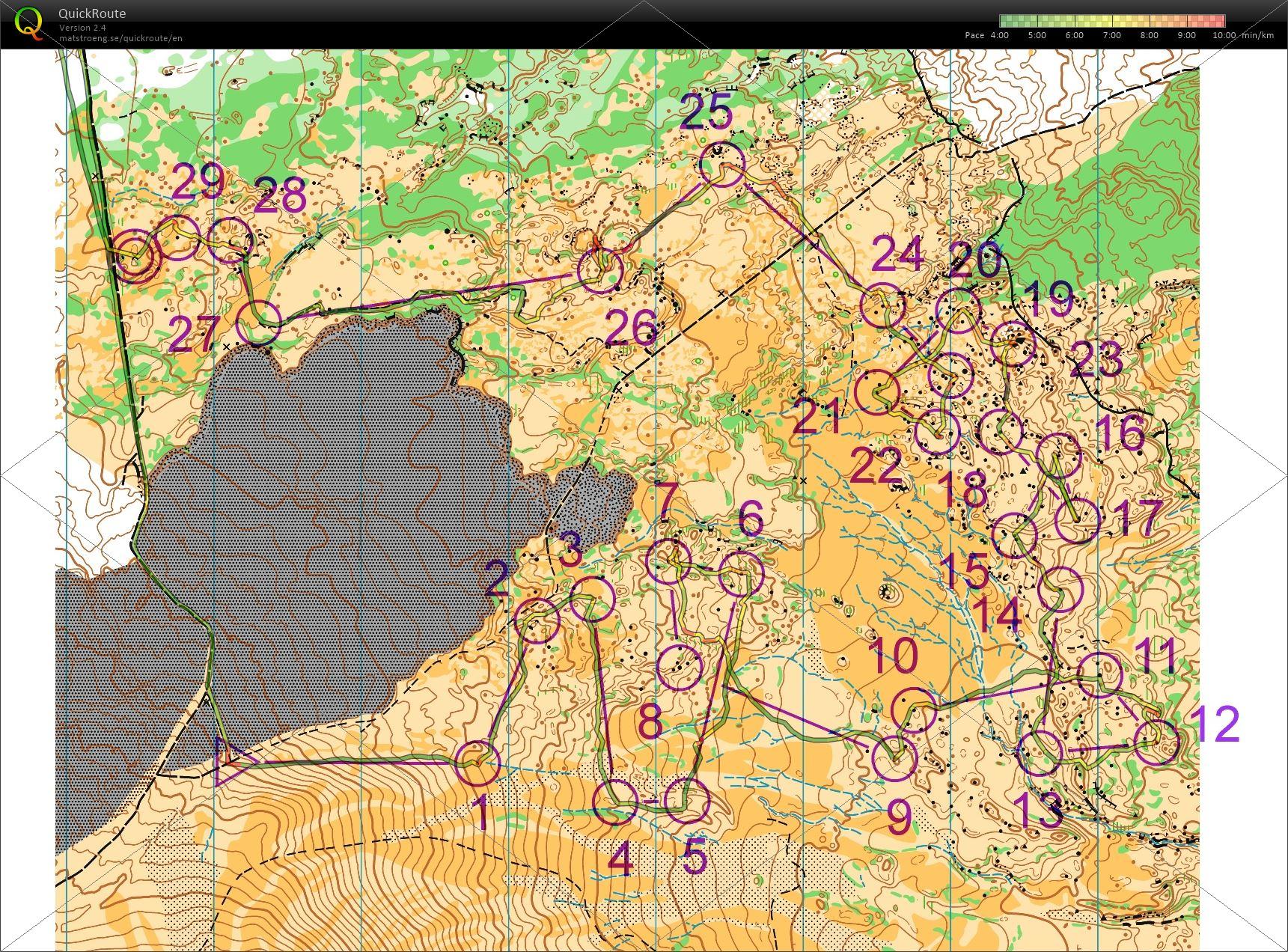Select the start triangle marker on map
Screen dimensions: 1288x952
pyautogui.click(x=228, y=761)
